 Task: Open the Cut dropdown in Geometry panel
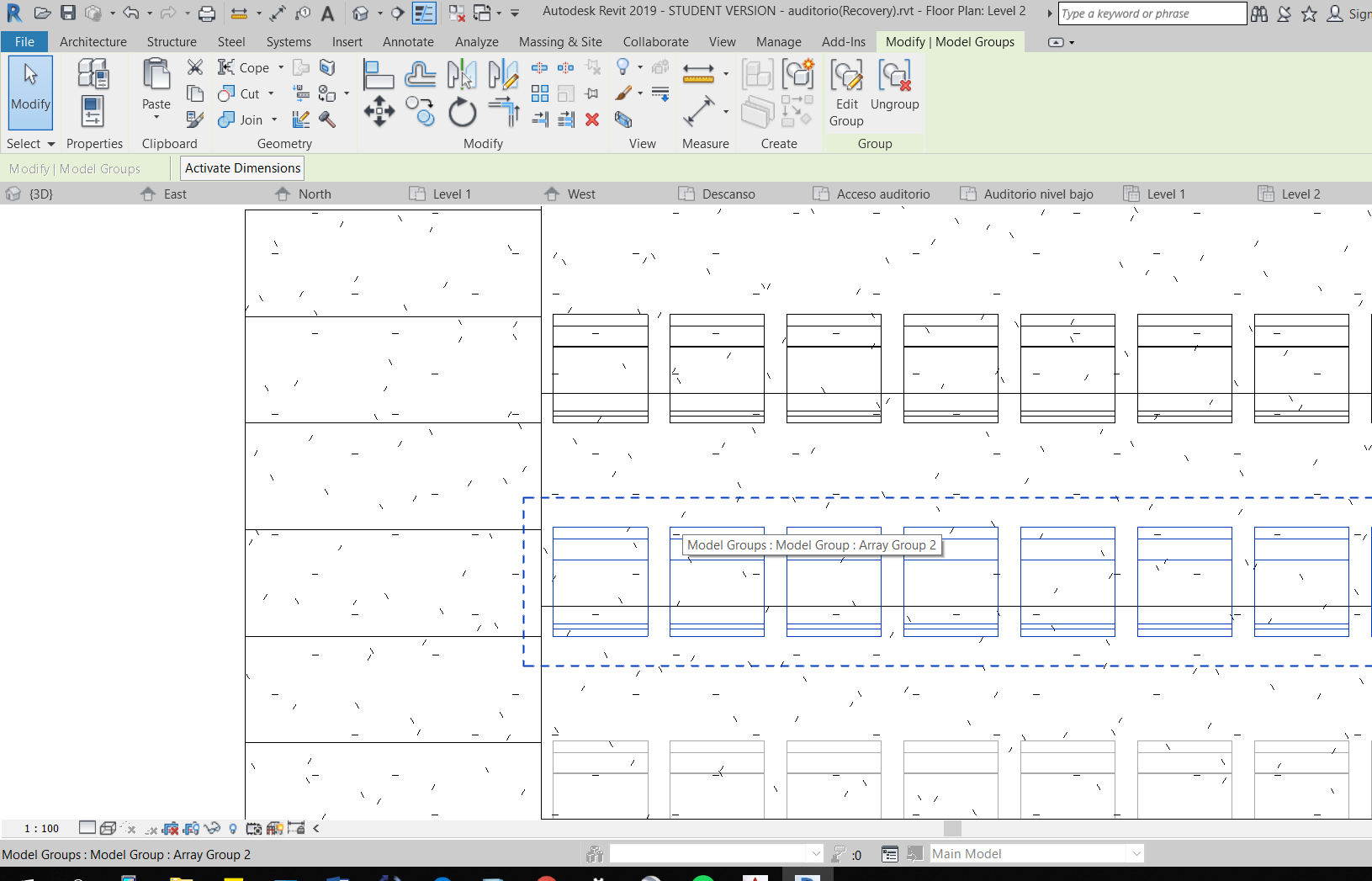pyautogui.click(x=270, y=93)
